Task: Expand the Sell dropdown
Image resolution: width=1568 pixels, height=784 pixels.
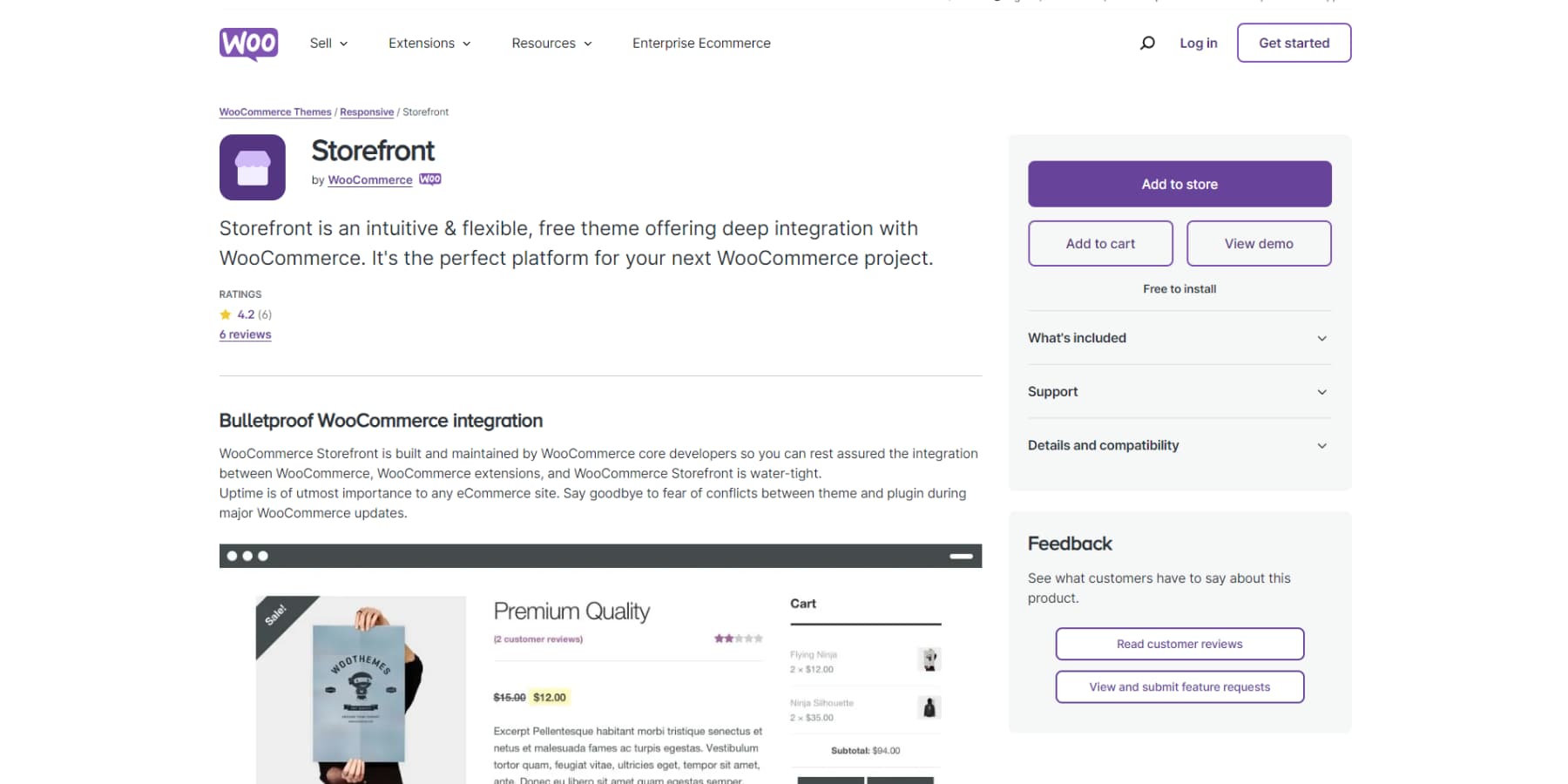Action: coord(328,43)
